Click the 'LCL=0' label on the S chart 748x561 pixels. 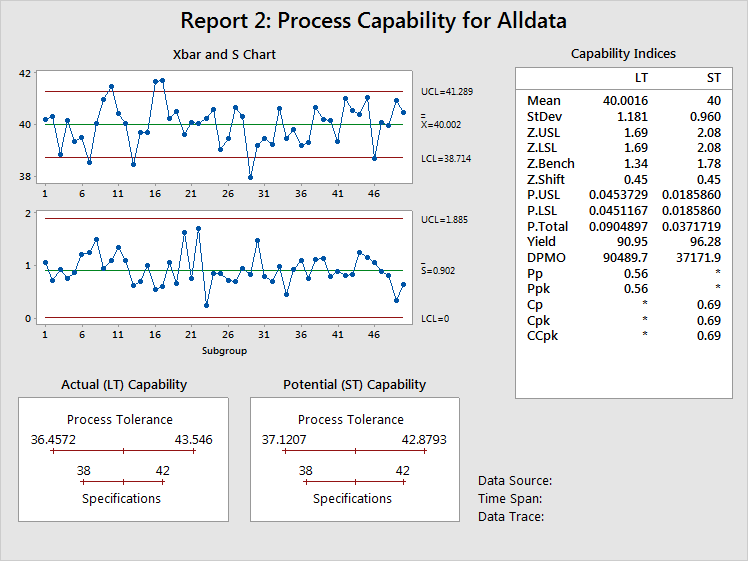[435, 319]
